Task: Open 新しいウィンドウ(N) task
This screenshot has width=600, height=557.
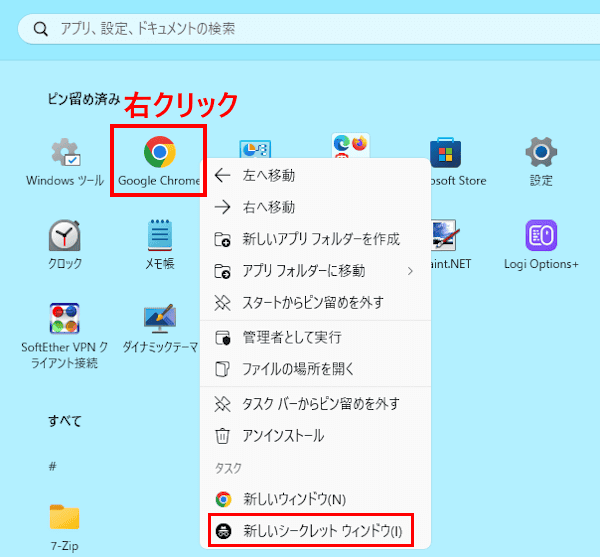Action: [315, 499]
